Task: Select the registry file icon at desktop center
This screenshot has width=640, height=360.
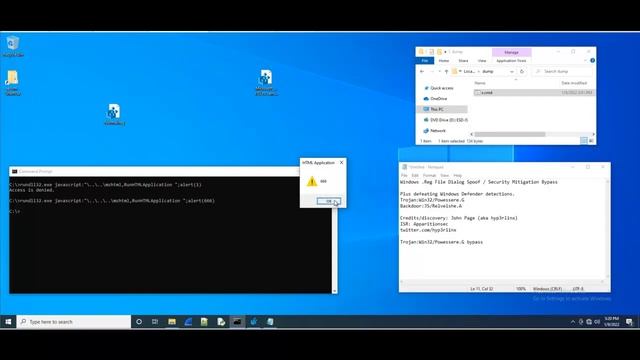Action: [266, 82]
